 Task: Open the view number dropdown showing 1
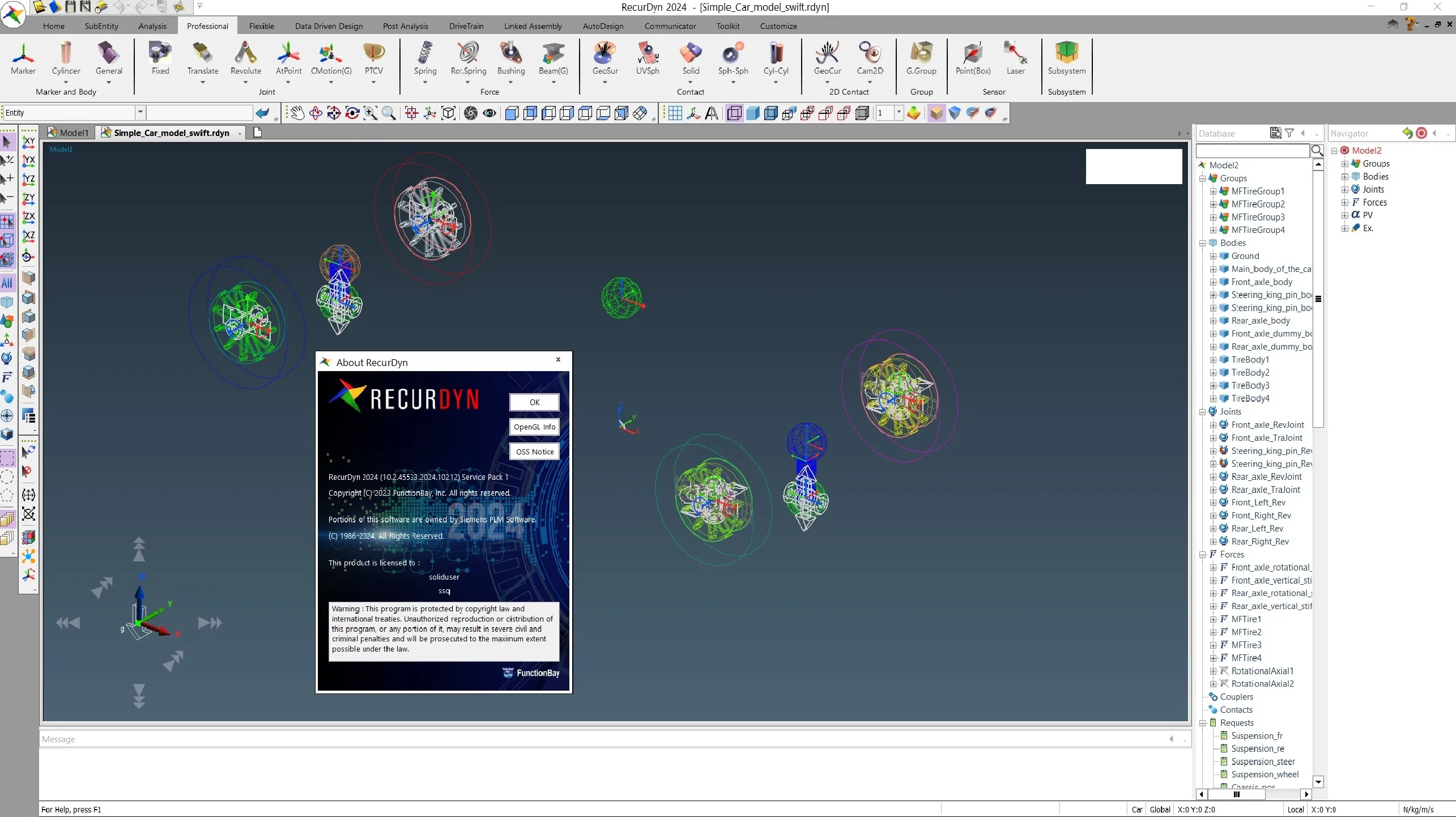[899, 113]
